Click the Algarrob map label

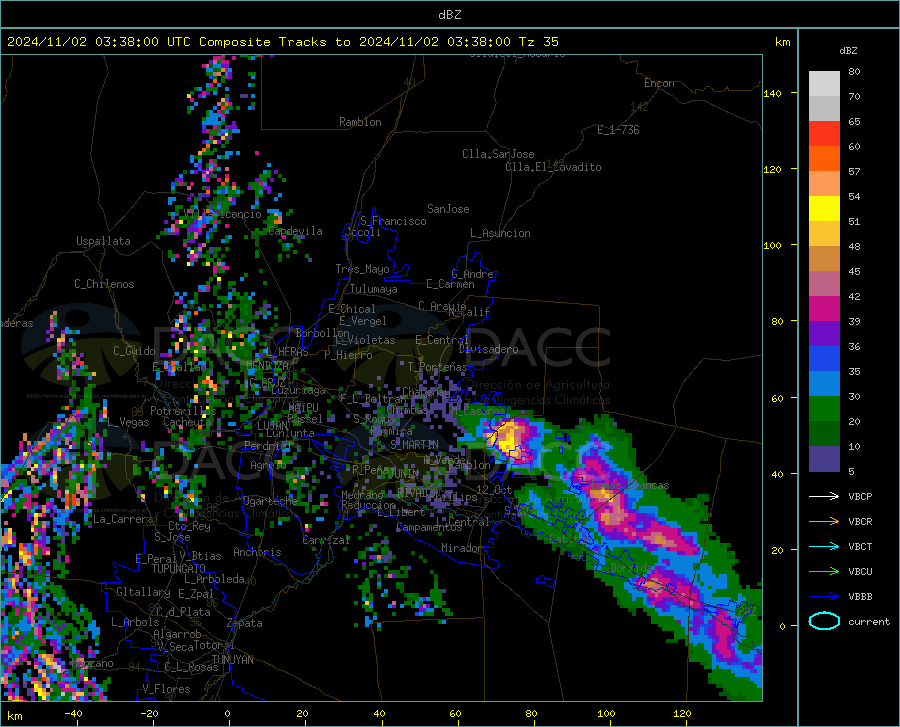pyautogui.click(x=177, y=634)
